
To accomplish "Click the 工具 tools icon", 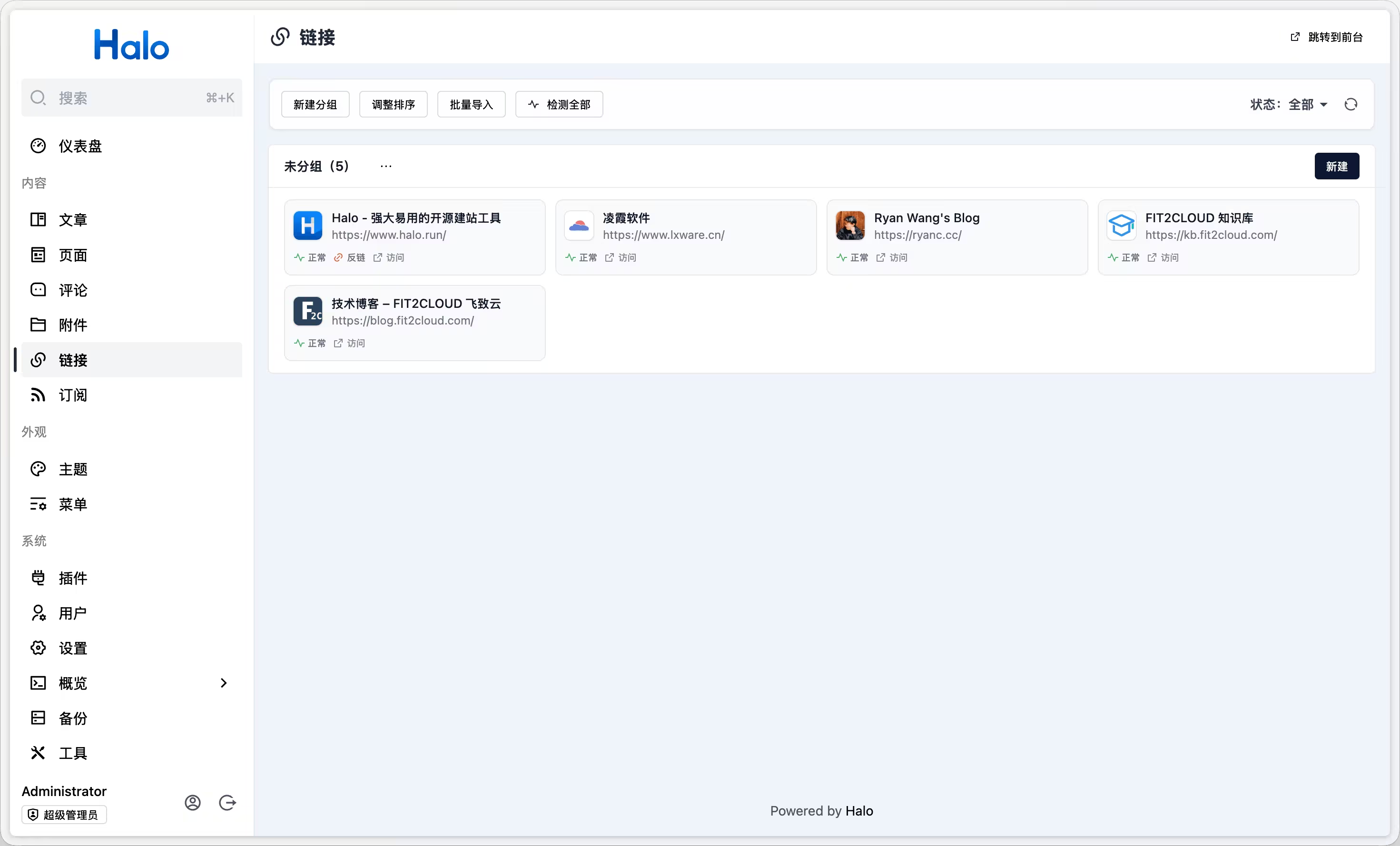I will tap(38, 753).
